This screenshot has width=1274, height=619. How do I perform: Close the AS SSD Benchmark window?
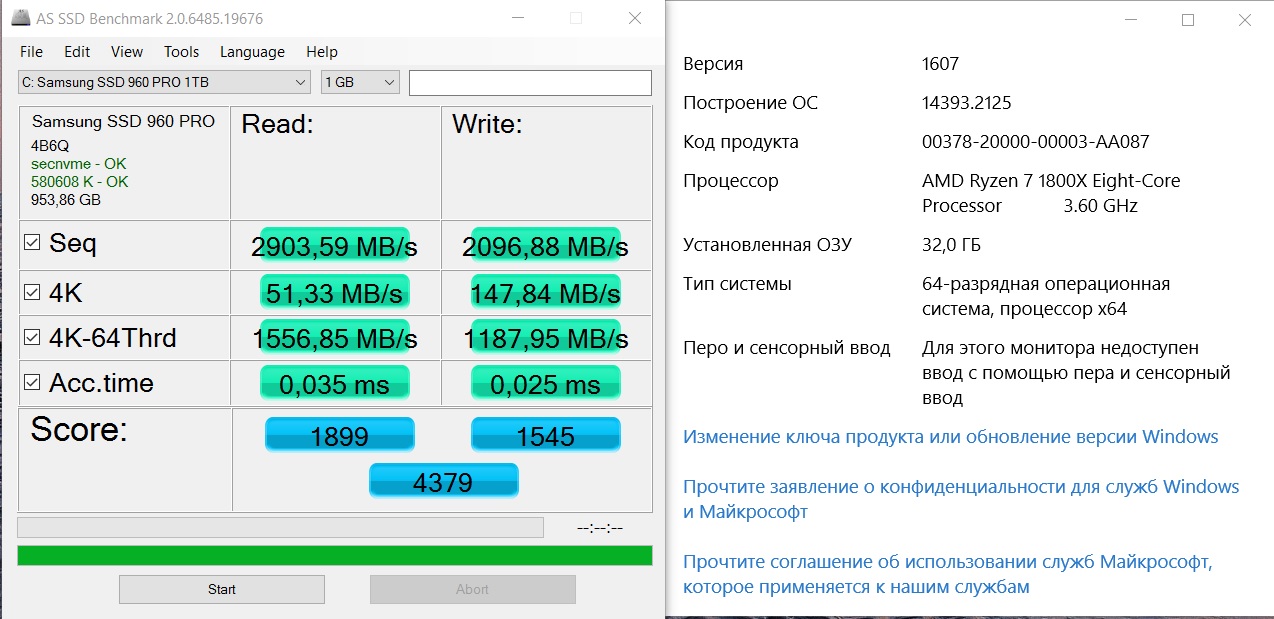(x=634, y=19)
